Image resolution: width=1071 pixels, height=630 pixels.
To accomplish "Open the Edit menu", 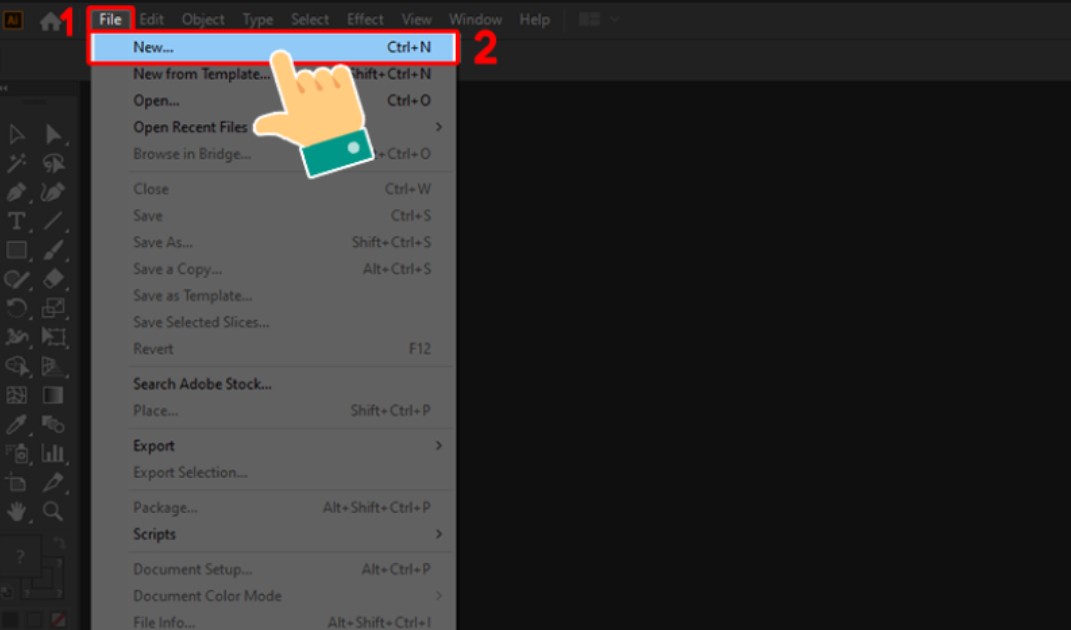I will coord(151,20).
